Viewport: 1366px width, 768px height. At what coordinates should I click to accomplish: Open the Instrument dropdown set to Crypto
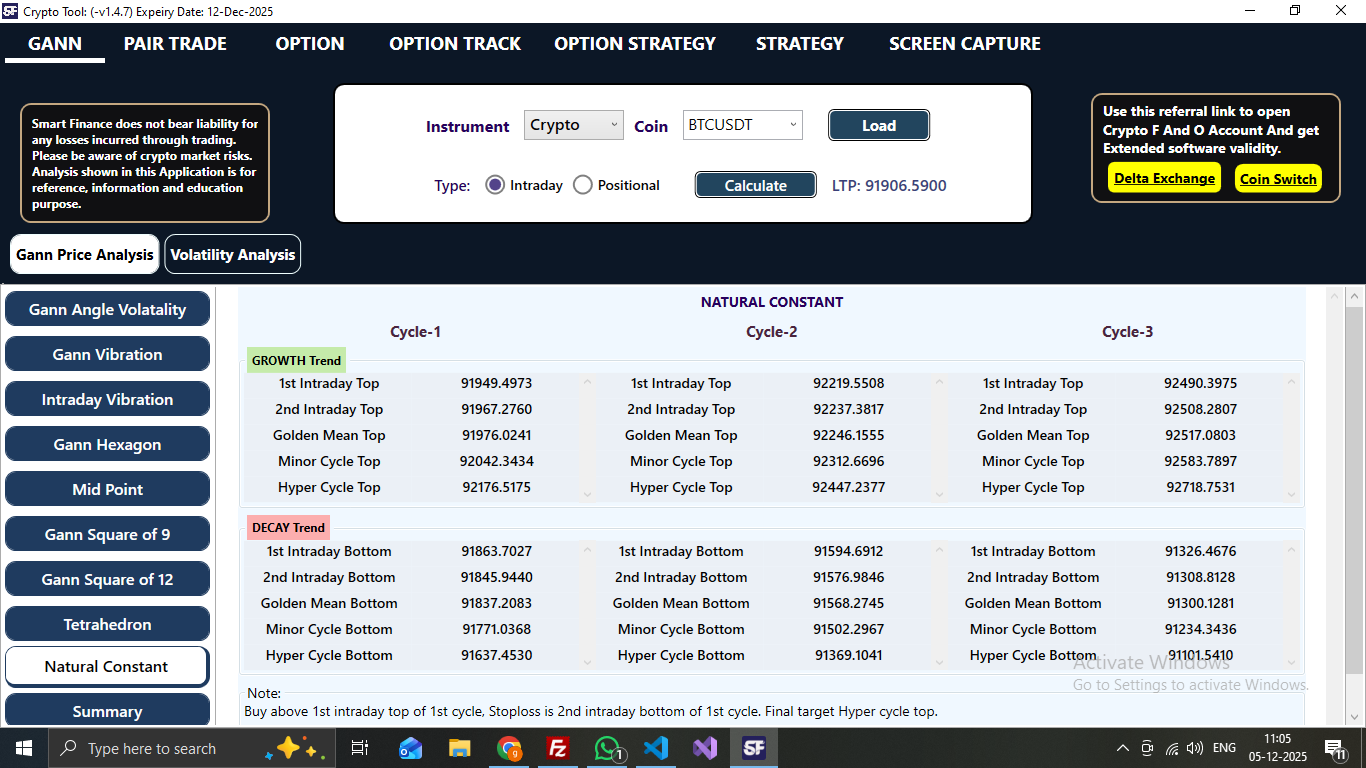pos(573,125)
